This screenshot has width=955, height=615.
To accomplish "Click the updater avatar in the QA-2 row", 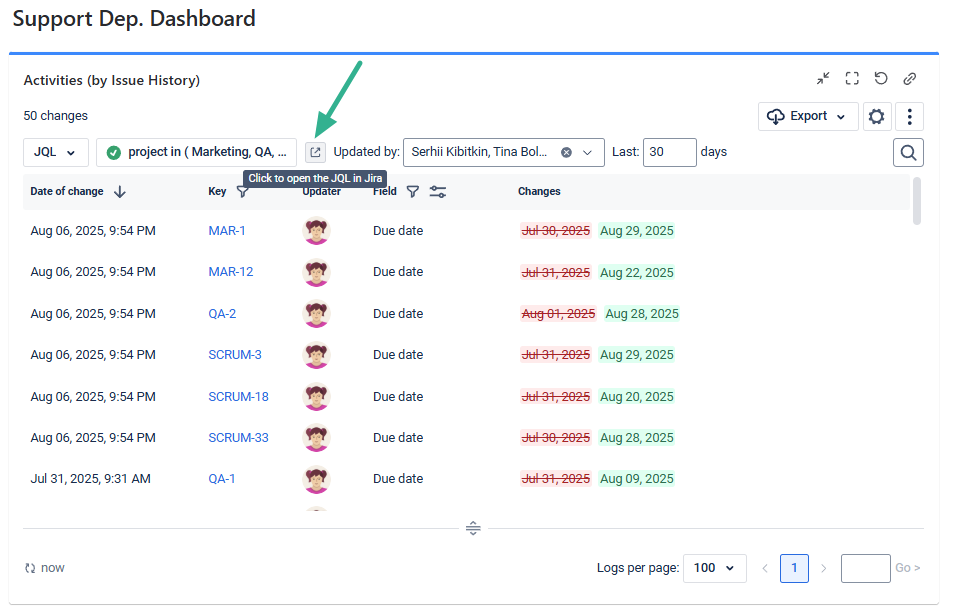I will pyautogui.click(x=316, y=314).
